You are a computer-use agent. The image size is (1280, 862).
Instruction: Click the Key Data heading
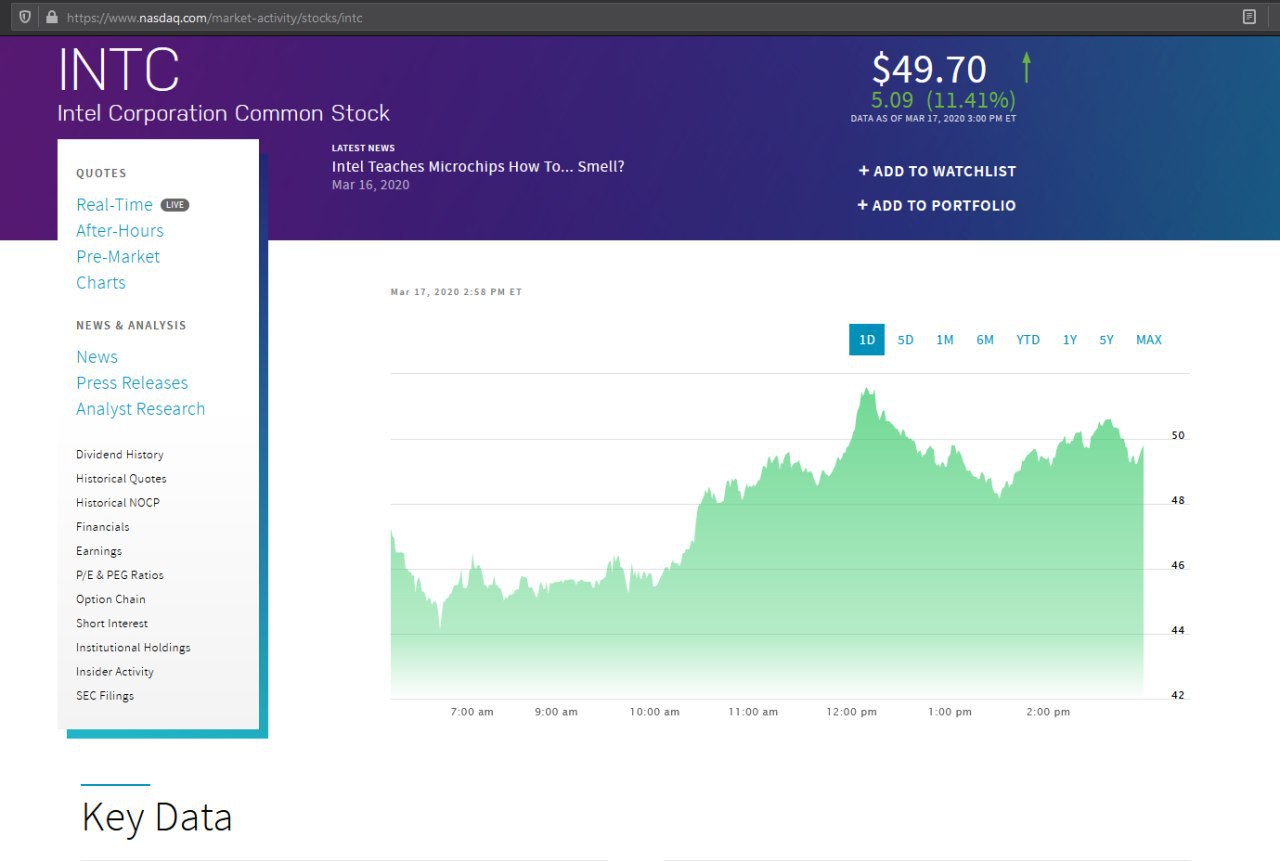[156, 817]
